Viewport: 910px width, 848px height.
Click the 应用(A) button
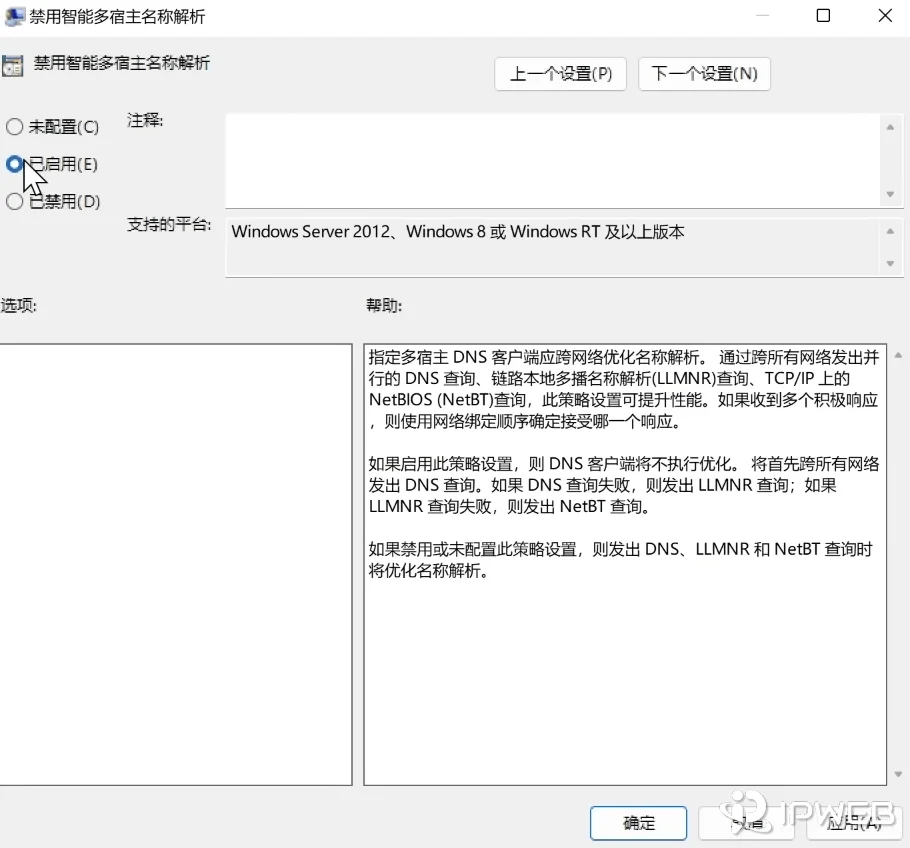pyautogui.click(x=853, y=823)
